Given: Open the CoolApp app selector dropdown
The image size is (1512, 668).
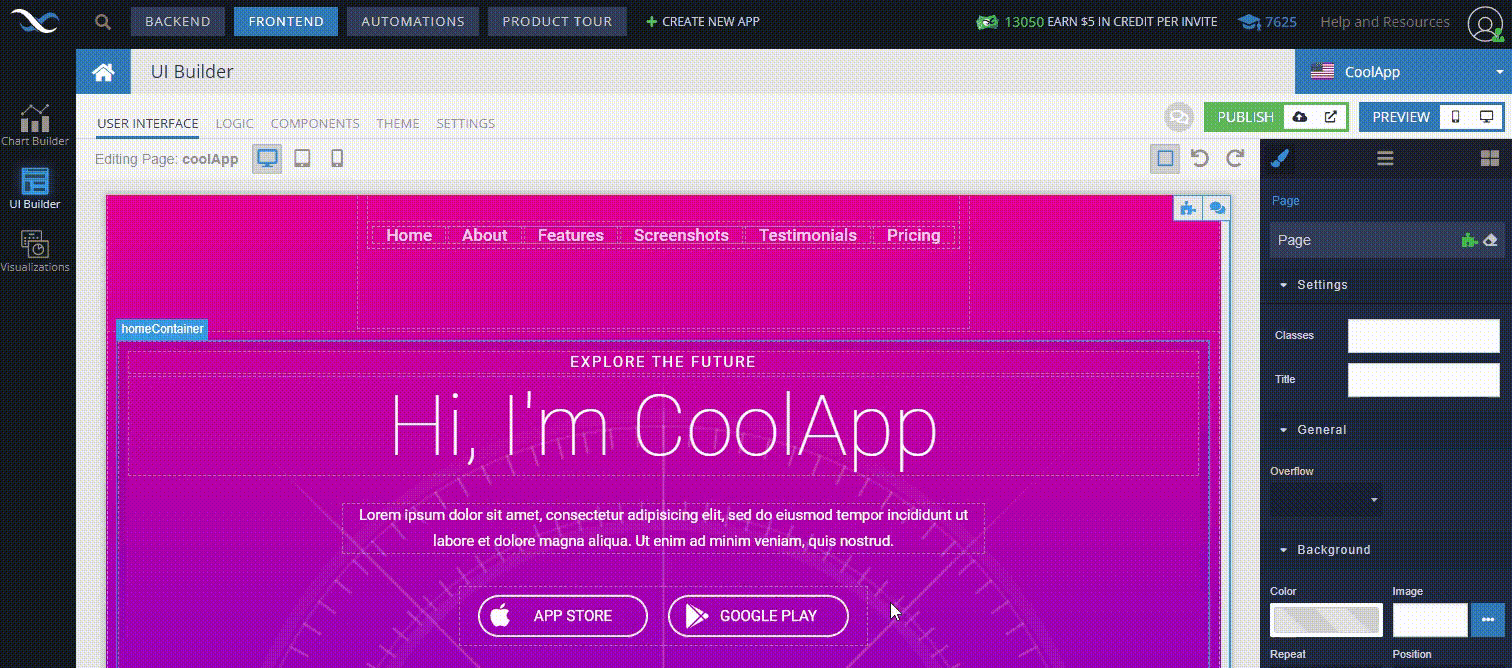Looking at the screenshot, I should tap(1403, 72).
